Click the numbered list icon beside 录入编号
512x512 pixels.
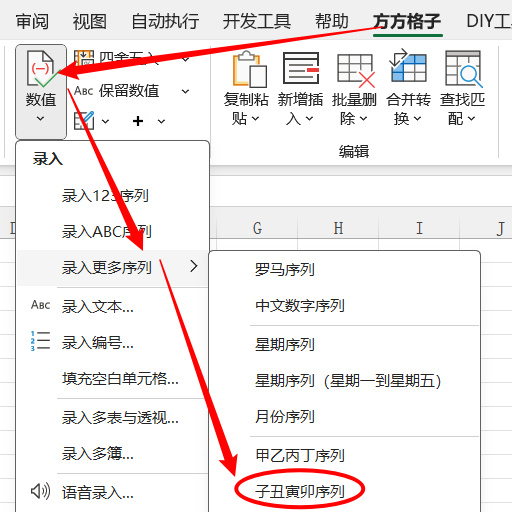pos(40,341)
